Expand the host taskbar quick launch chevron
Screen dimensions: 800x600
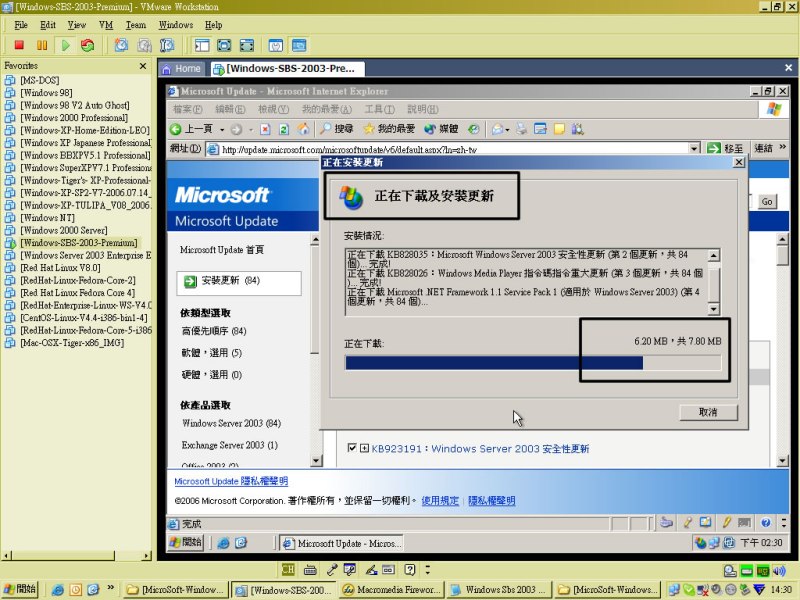pyautogui.click(x=111, y=588)
